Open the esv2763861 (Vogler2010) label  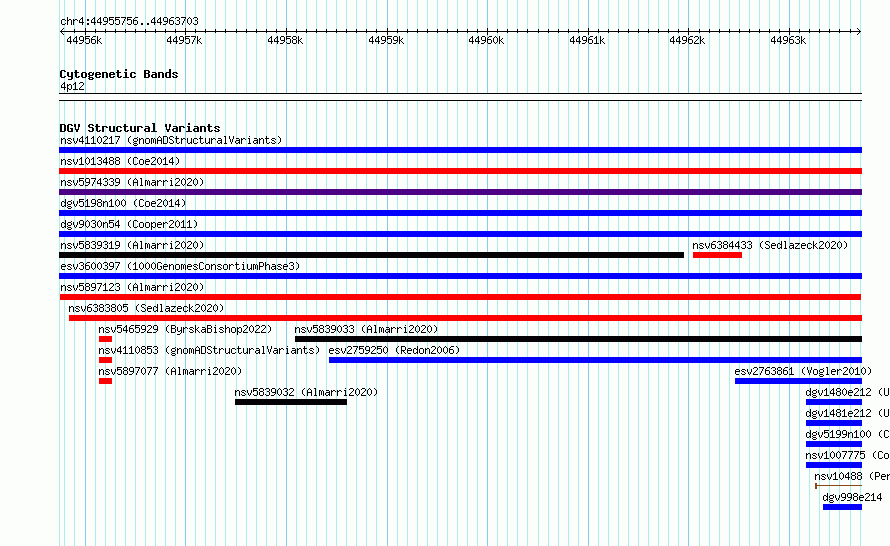[x=803, y=371]
